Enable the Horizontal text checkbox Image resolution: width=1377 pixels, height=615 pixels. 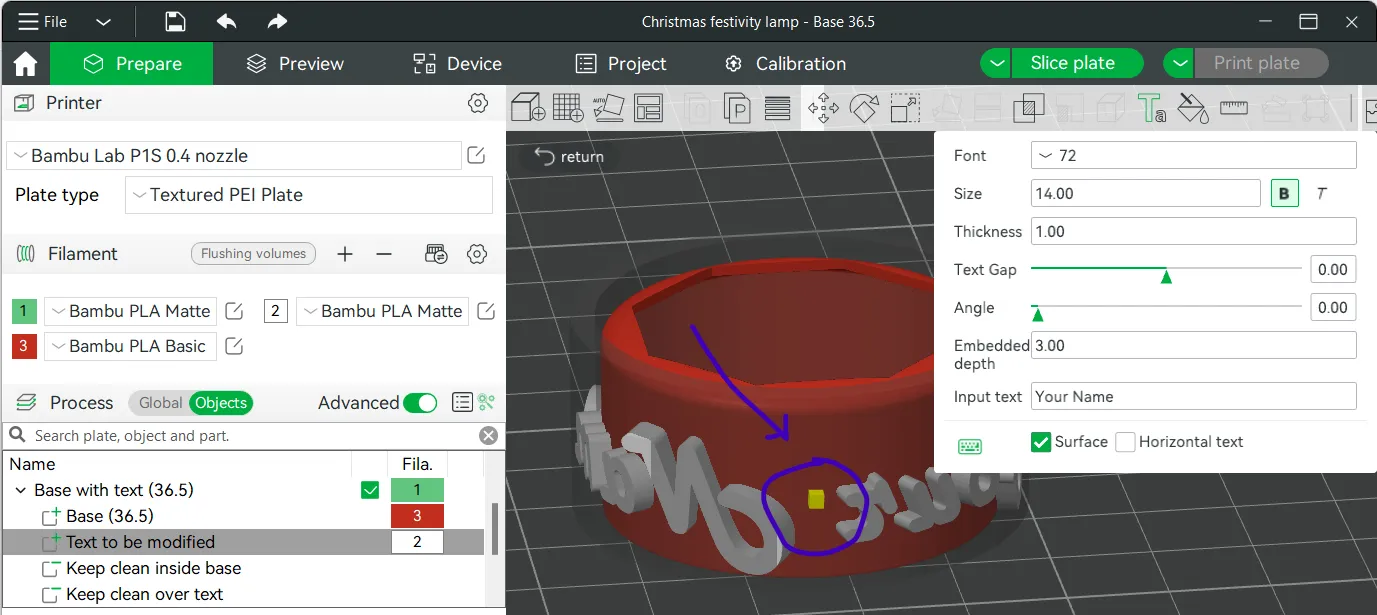[1125, 442]
